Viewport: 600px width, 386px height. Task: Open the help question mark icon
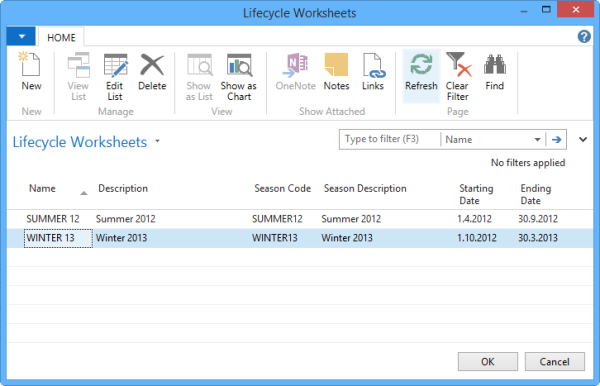pos(584,37)
